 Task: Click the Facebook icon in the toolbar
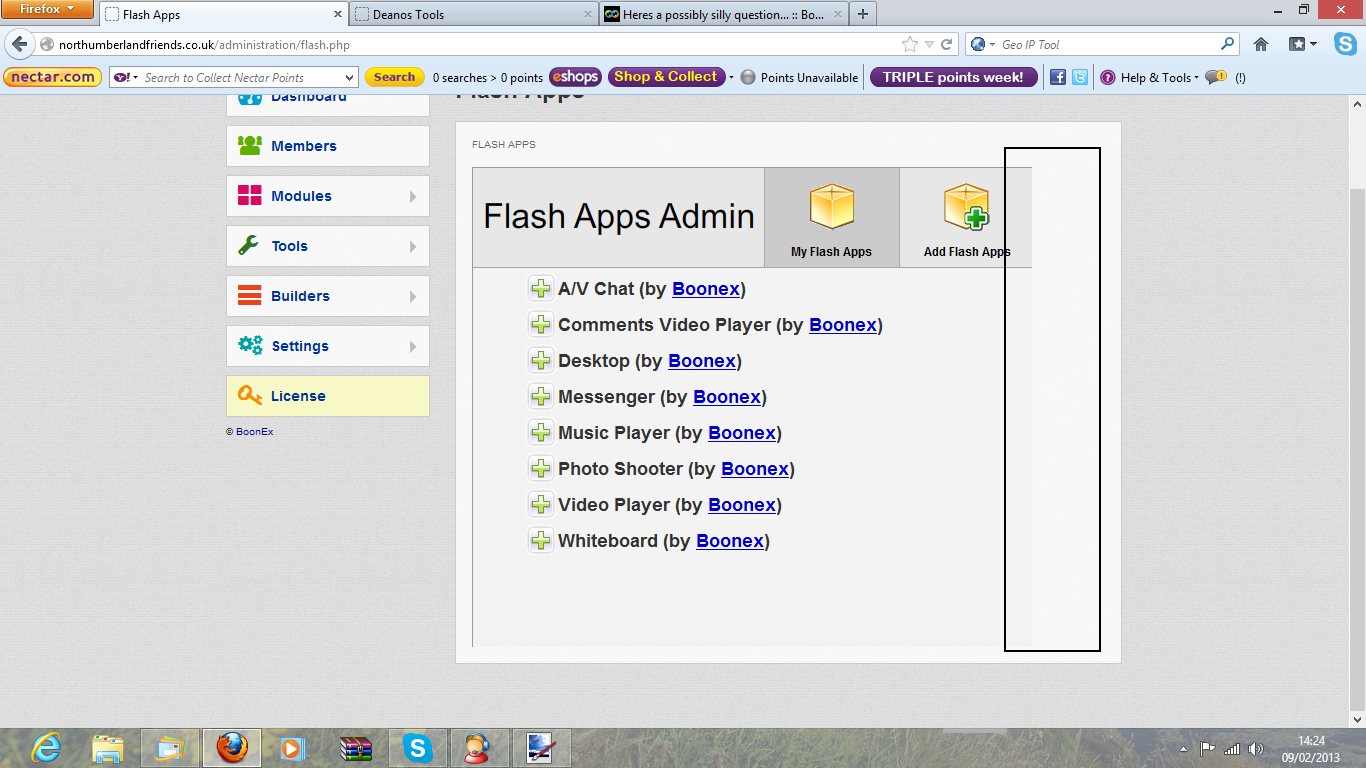click(1057, 77)
